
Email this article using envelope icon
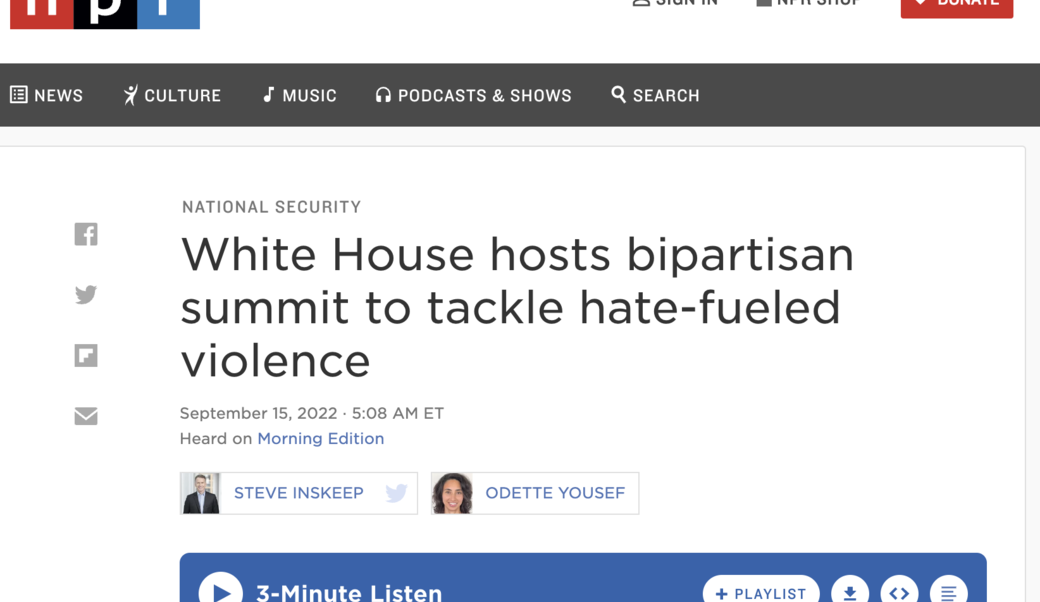86,416
